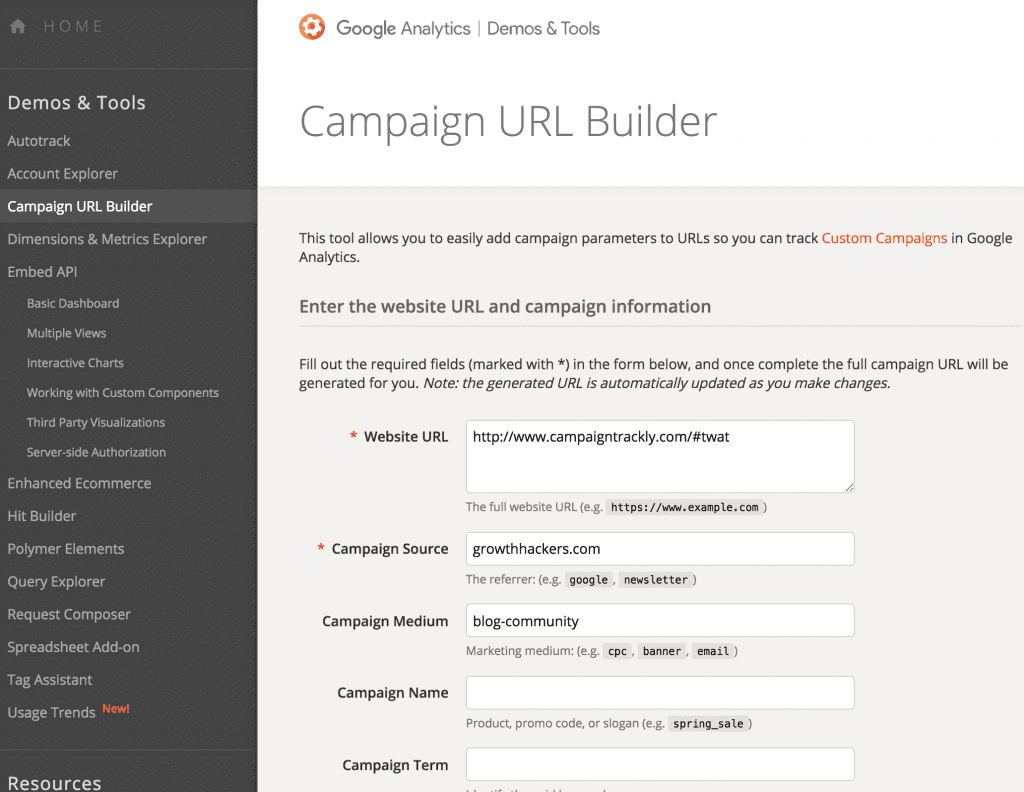Click 'Enter the website URL and campaign information' heading
1024x792 pixels.
click(505, 306)
